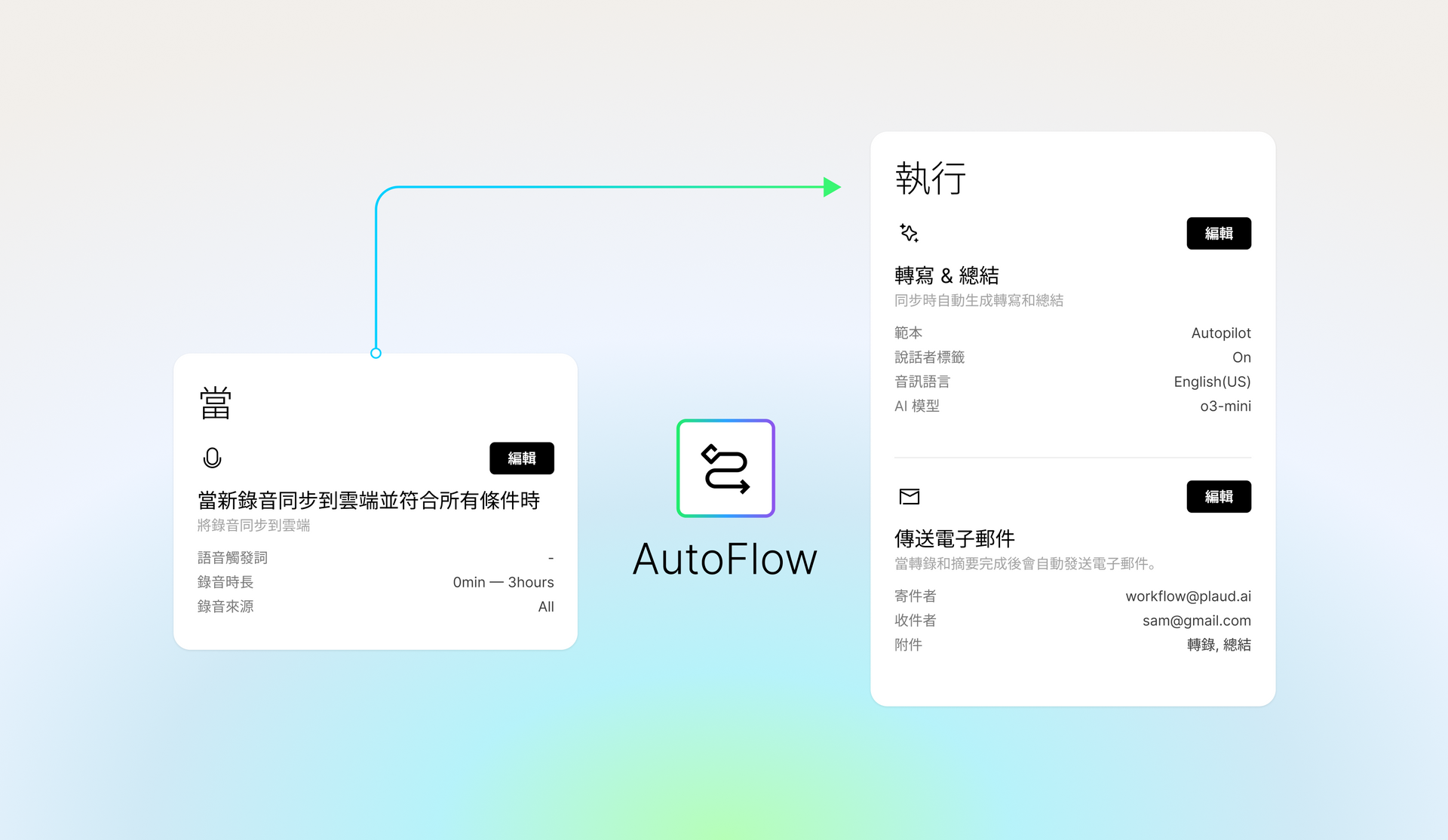Viewport: 1448px width, 840px height.
Task: Click recording source value All
Action: click(x=546, y=607)
